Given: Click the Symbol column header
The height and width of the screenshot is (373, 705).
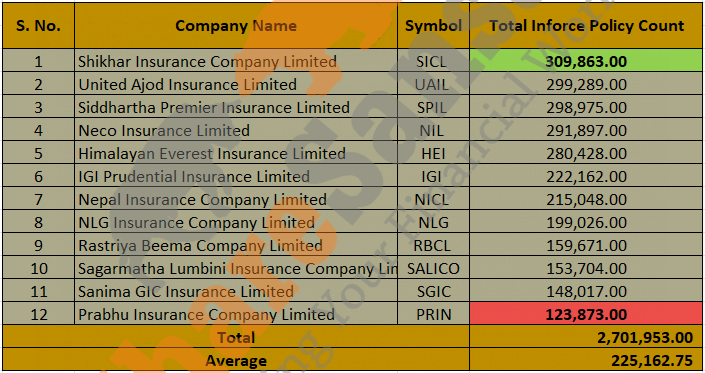Looking at the screenshot, I should click(433, 26).
